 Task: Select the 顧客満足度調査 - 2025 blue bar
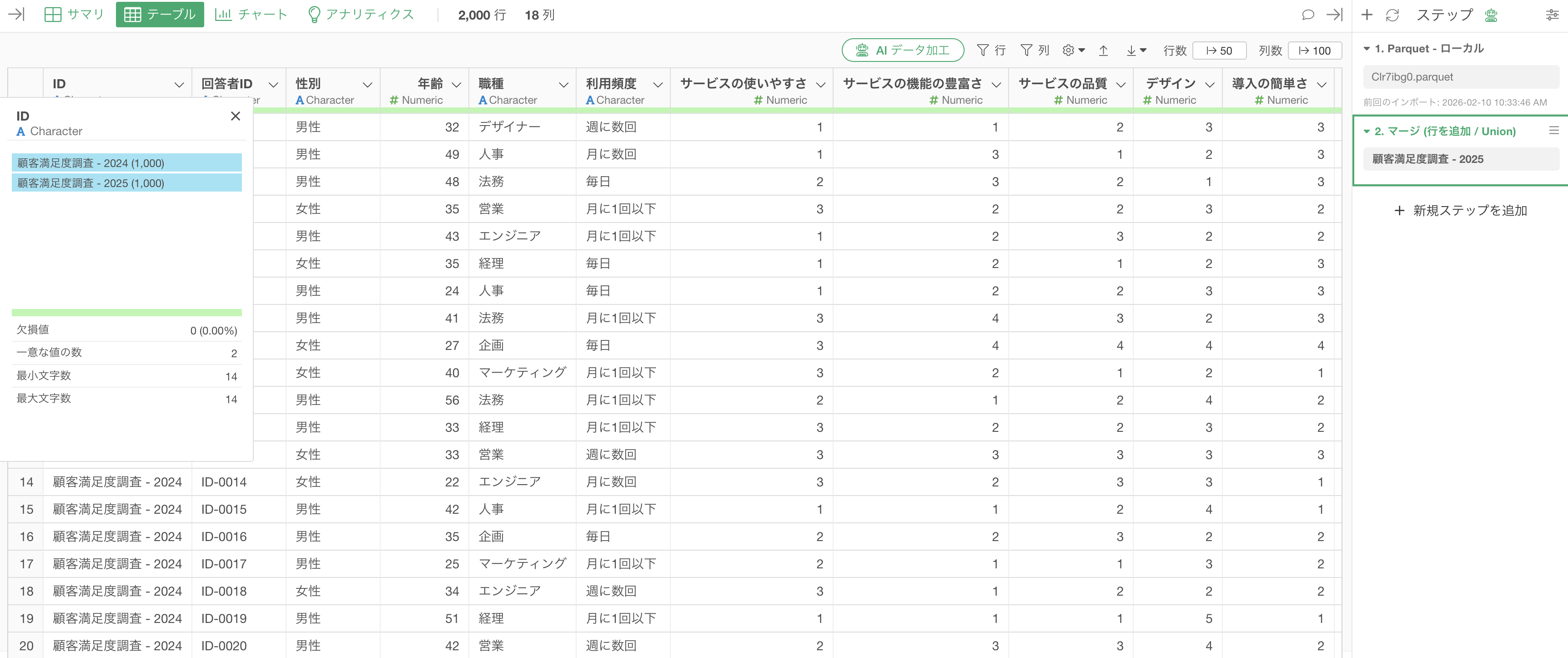126,183
